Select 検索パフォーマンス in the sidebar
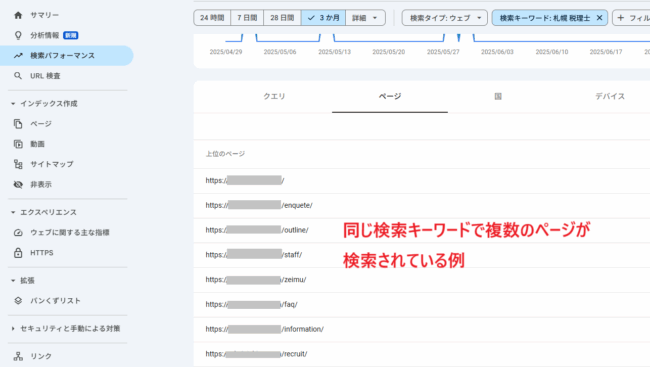Image resolution: width=650 pixels, height=367 pixels. point(66,56)
